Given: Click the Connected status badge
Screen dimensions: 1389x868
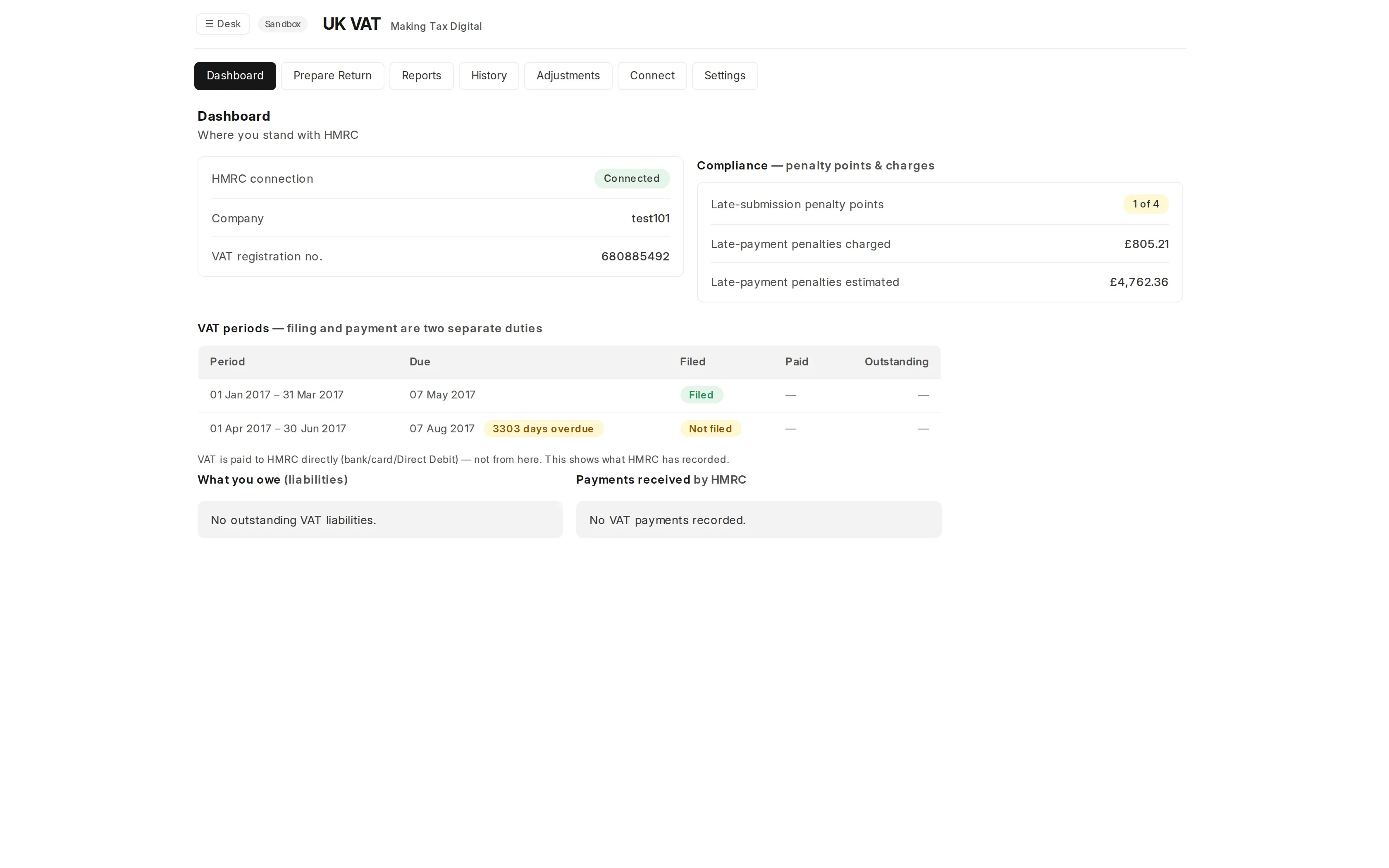Looking at the screenshot, I should (x=631, y=179).
